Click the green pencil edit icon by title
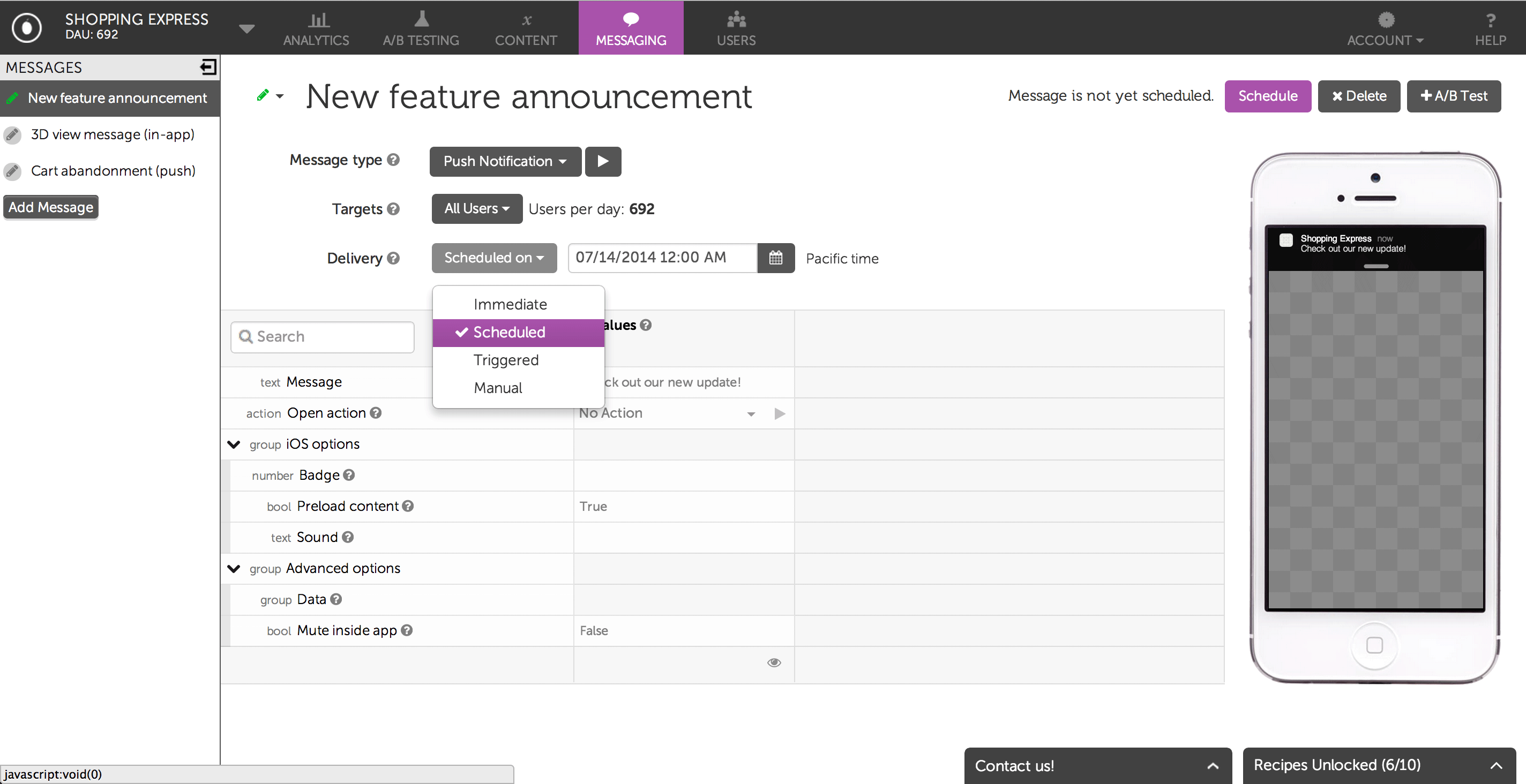The image size is (1526, 784). pos(263,95)
